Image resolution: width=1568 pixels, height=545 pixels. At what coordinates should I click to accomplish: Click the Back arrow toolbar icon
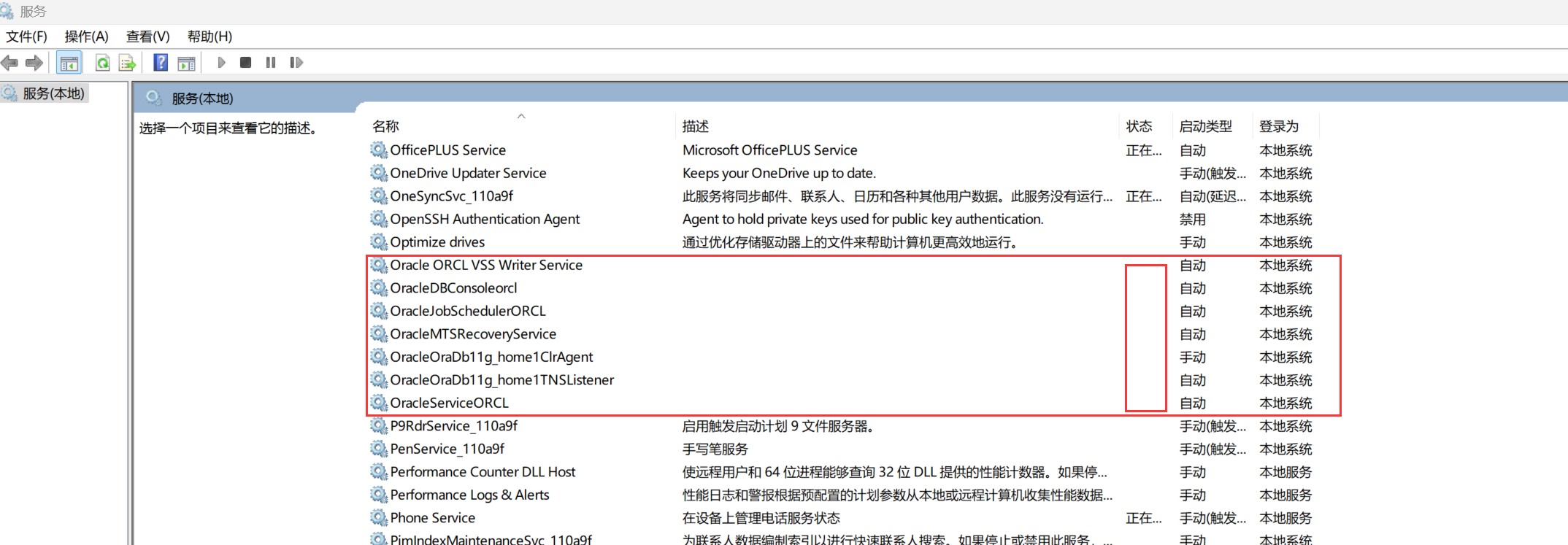(9, 63)
